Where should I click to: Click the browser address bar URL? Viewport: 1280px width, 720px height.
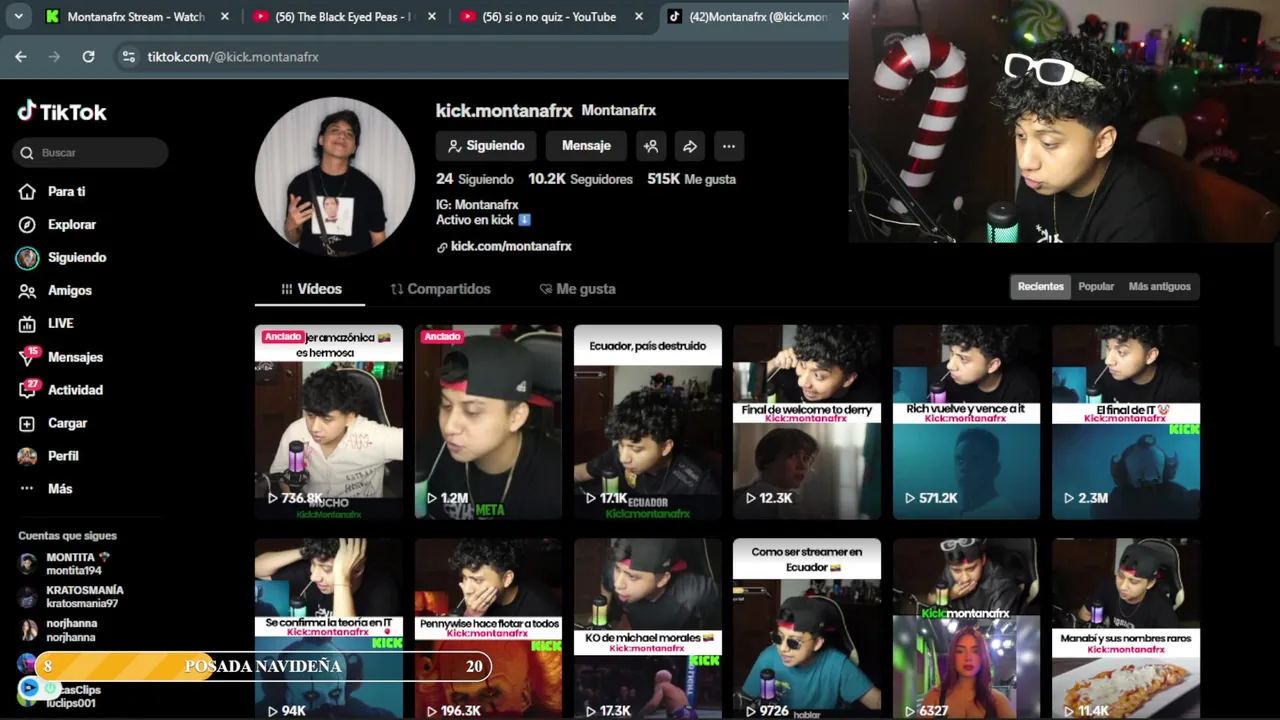pos(233,57)
